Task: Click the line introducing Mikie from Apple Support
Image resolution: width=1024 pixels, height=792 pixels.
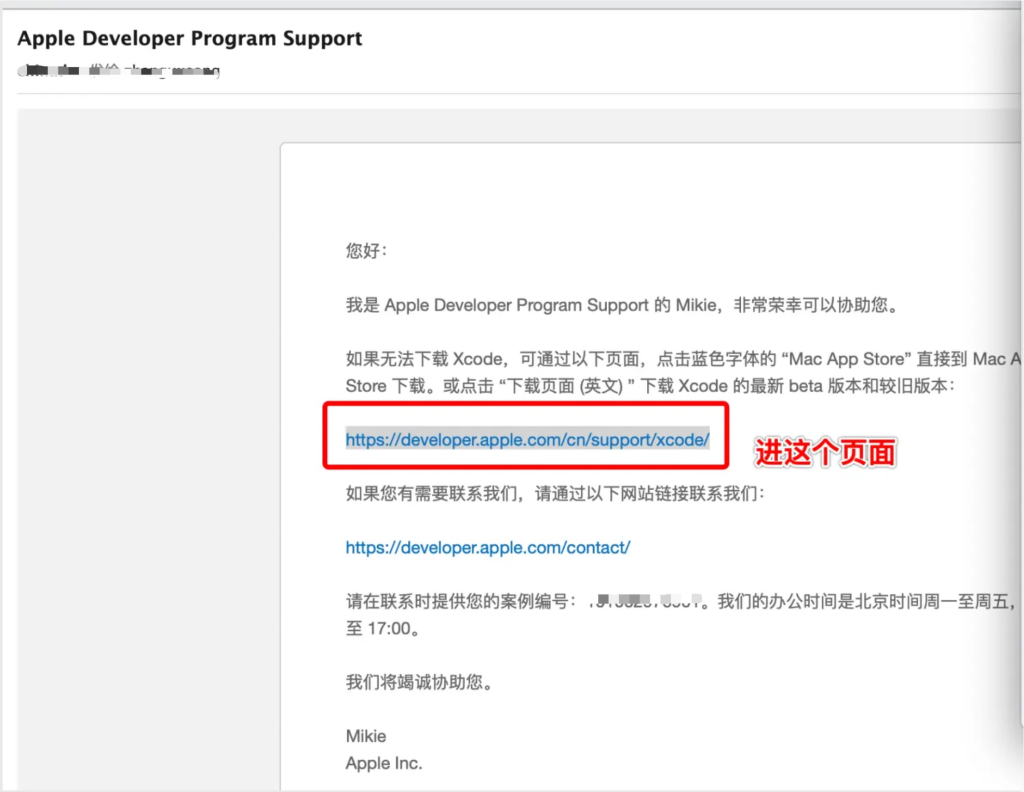Action: 622,305
